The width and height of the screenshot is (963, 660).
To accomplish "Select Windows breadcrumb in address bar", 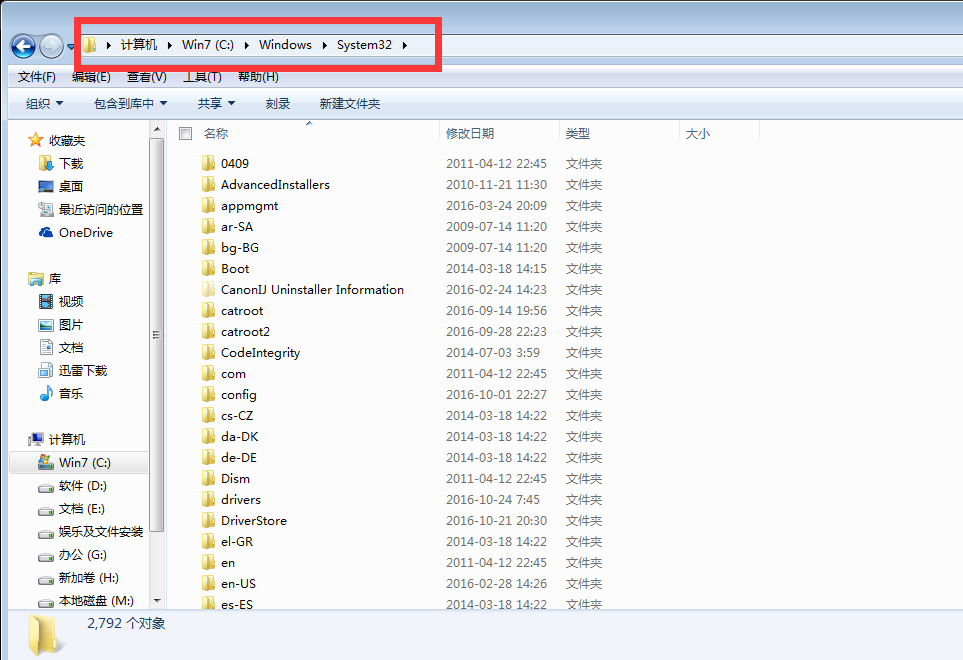I will point(285,45).
